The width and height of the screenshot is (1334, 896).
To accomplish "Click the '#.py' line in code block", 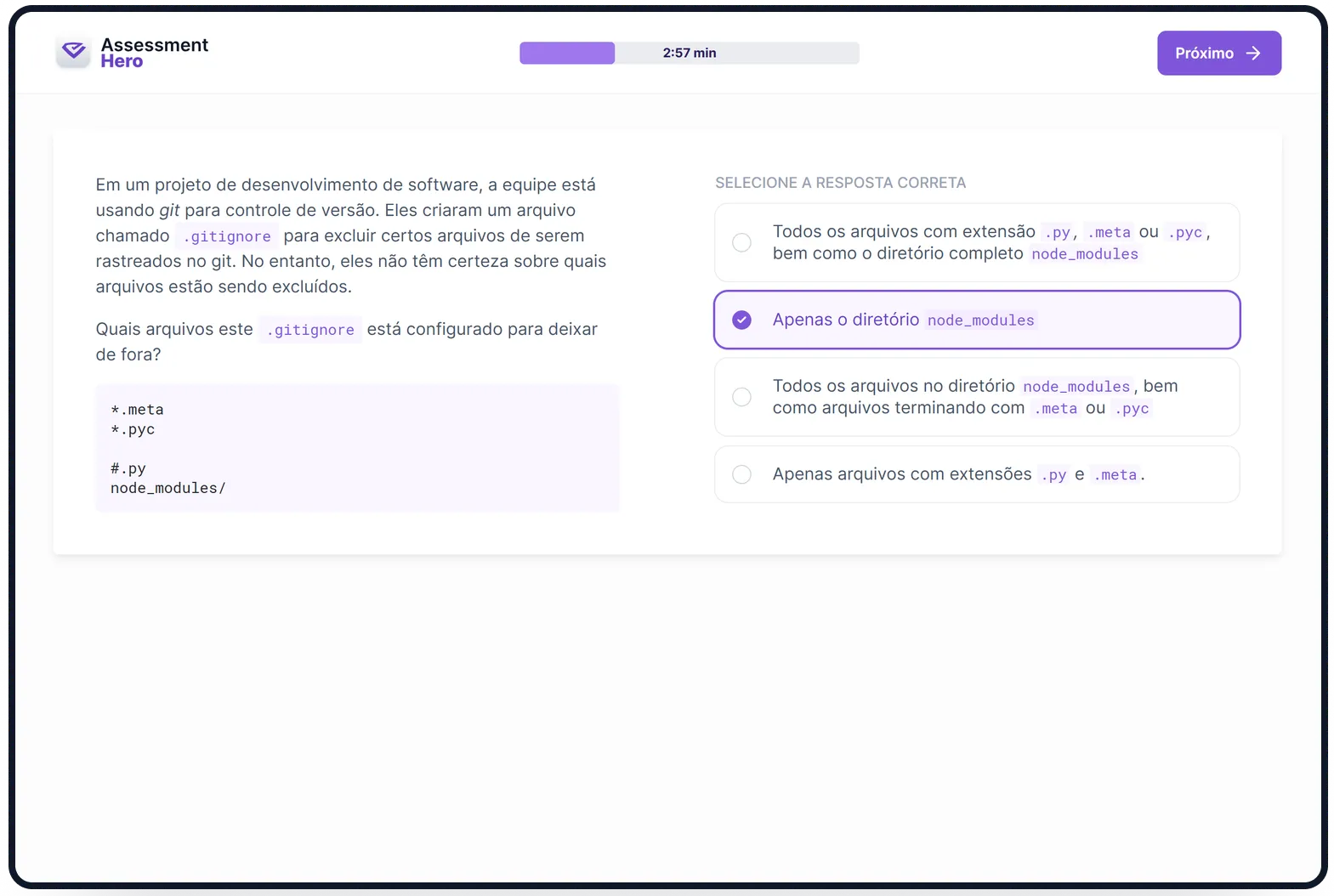I will [128, 468].
